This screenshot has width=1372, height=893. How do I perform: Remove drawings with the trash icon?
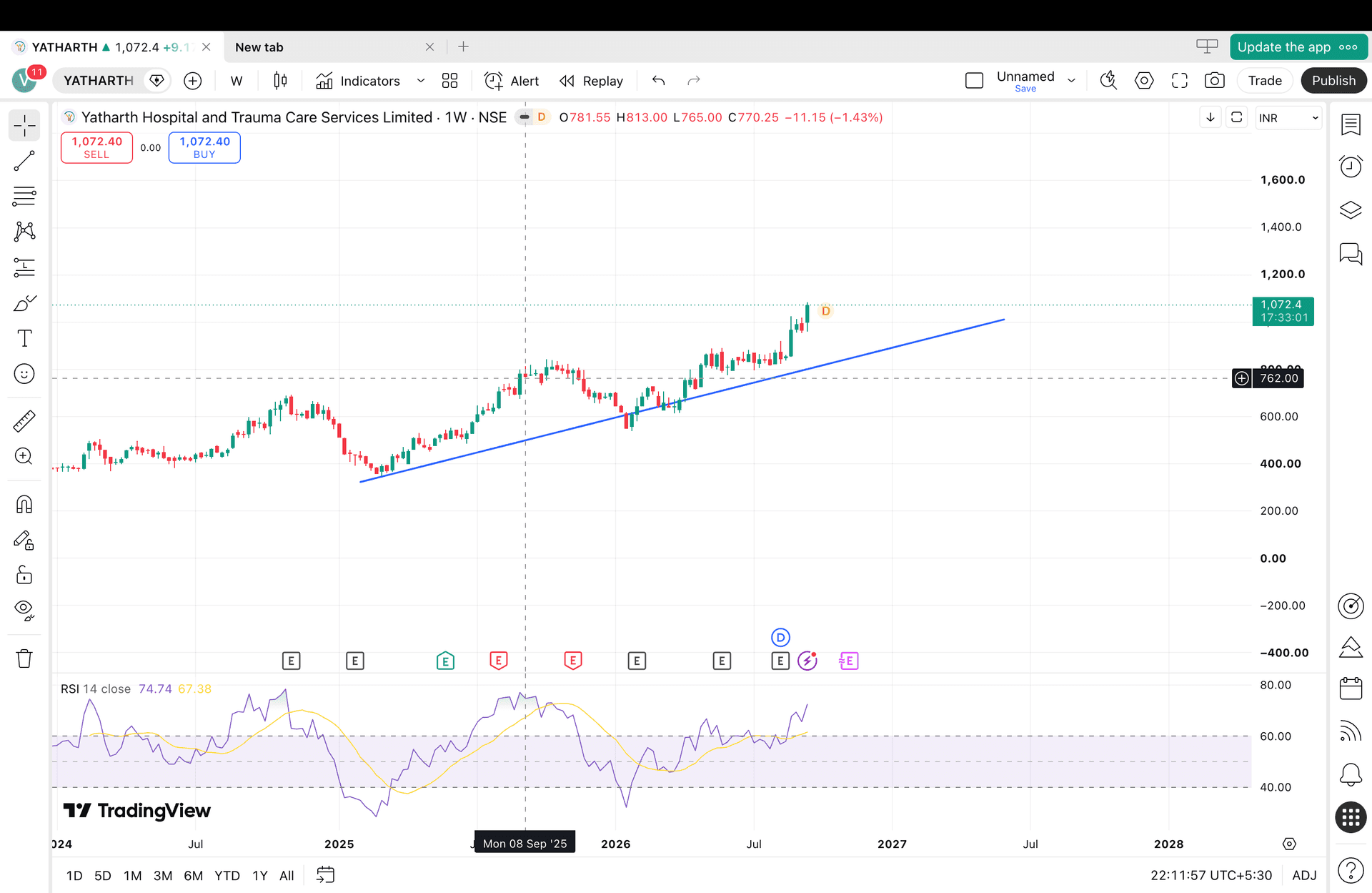24,658
